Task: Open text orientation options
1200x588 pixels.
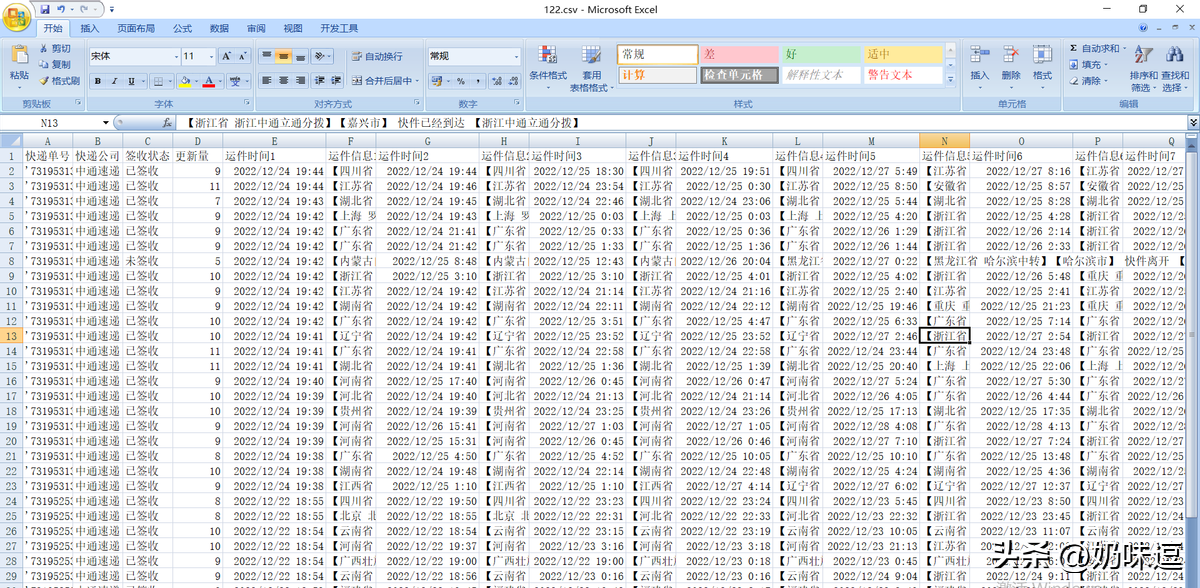Action: 321,56
